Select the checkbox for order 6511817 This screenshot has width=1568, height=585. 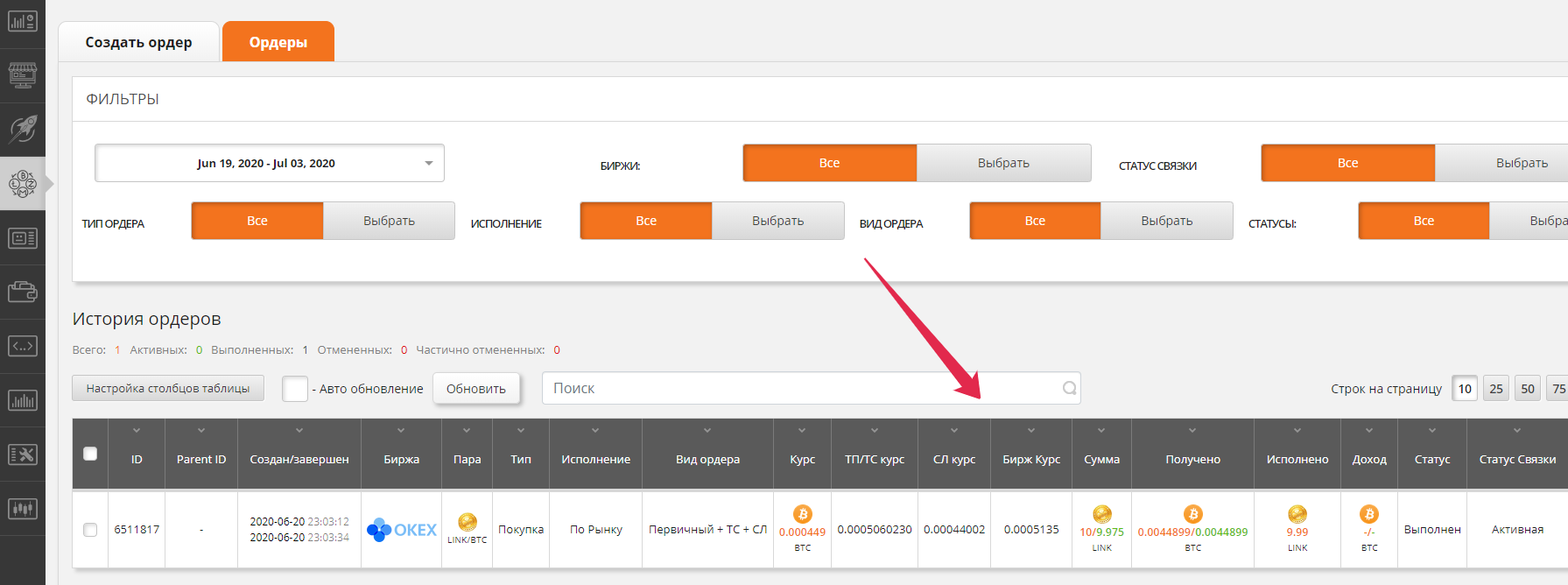point(90,530)
